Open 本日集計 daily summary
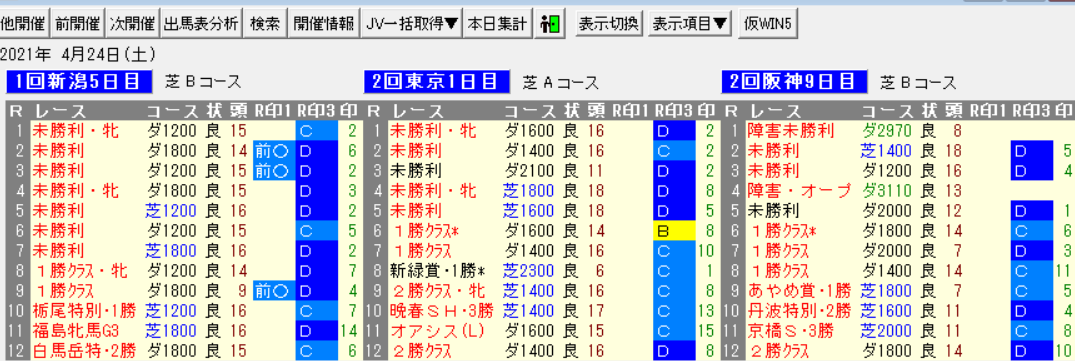Screen dimensions: 1075x361 point(497,24)
